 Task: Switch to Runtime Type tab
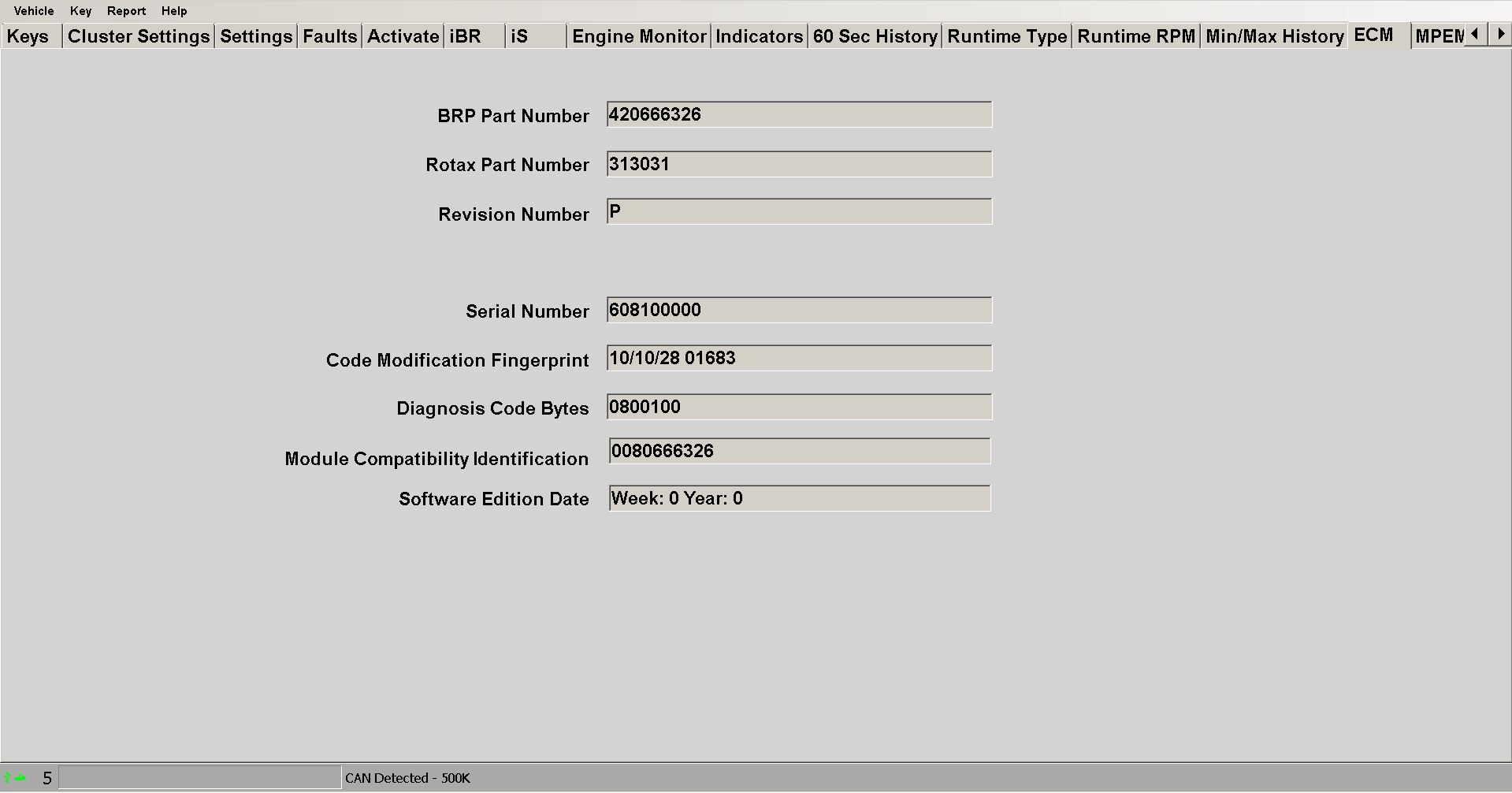[1007, 36]
